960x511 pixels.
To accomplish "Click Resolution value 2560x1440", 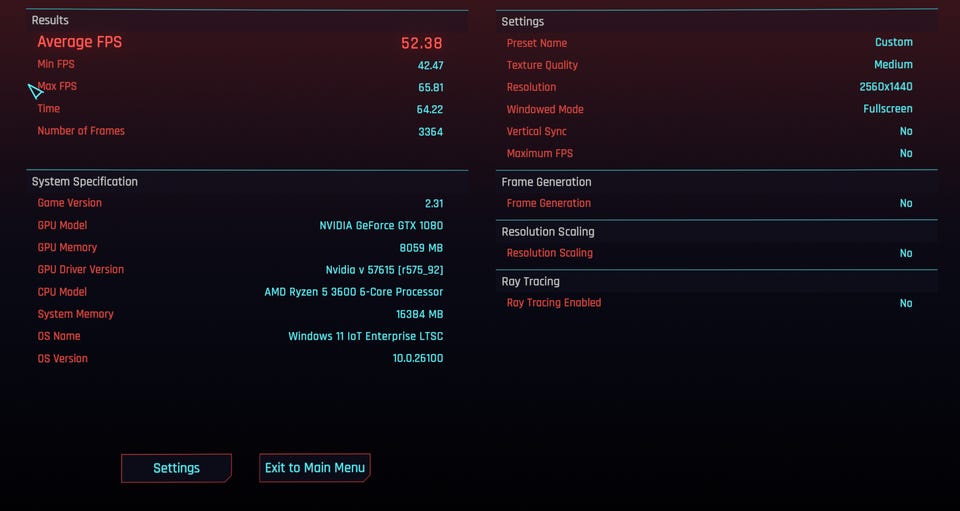I will click(886, 87).
